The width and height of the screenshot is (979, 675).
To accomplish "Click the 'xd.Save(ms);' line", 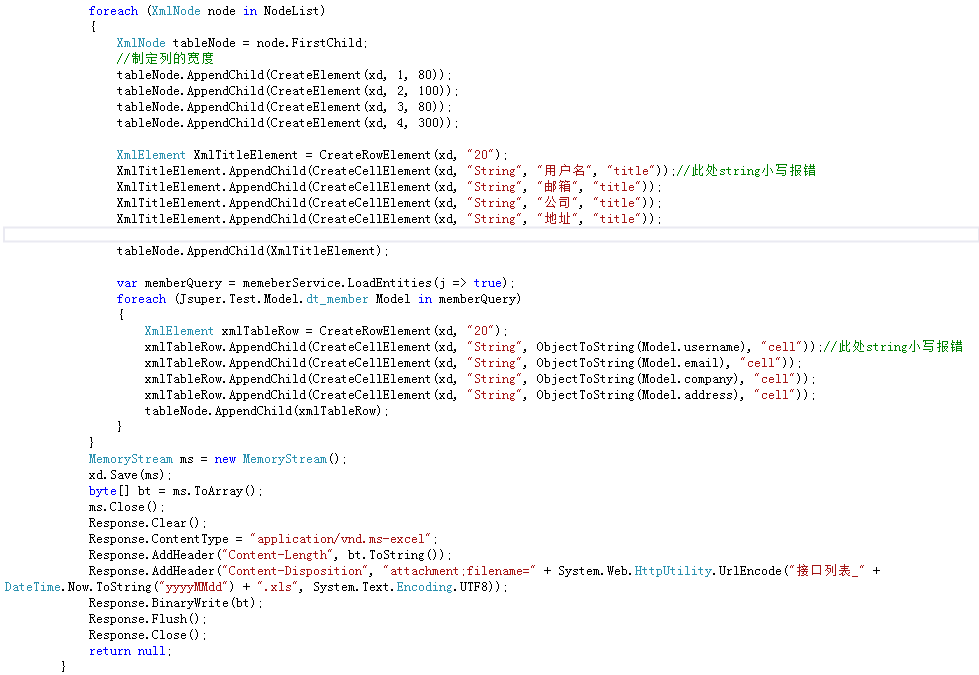I will 129,475.
